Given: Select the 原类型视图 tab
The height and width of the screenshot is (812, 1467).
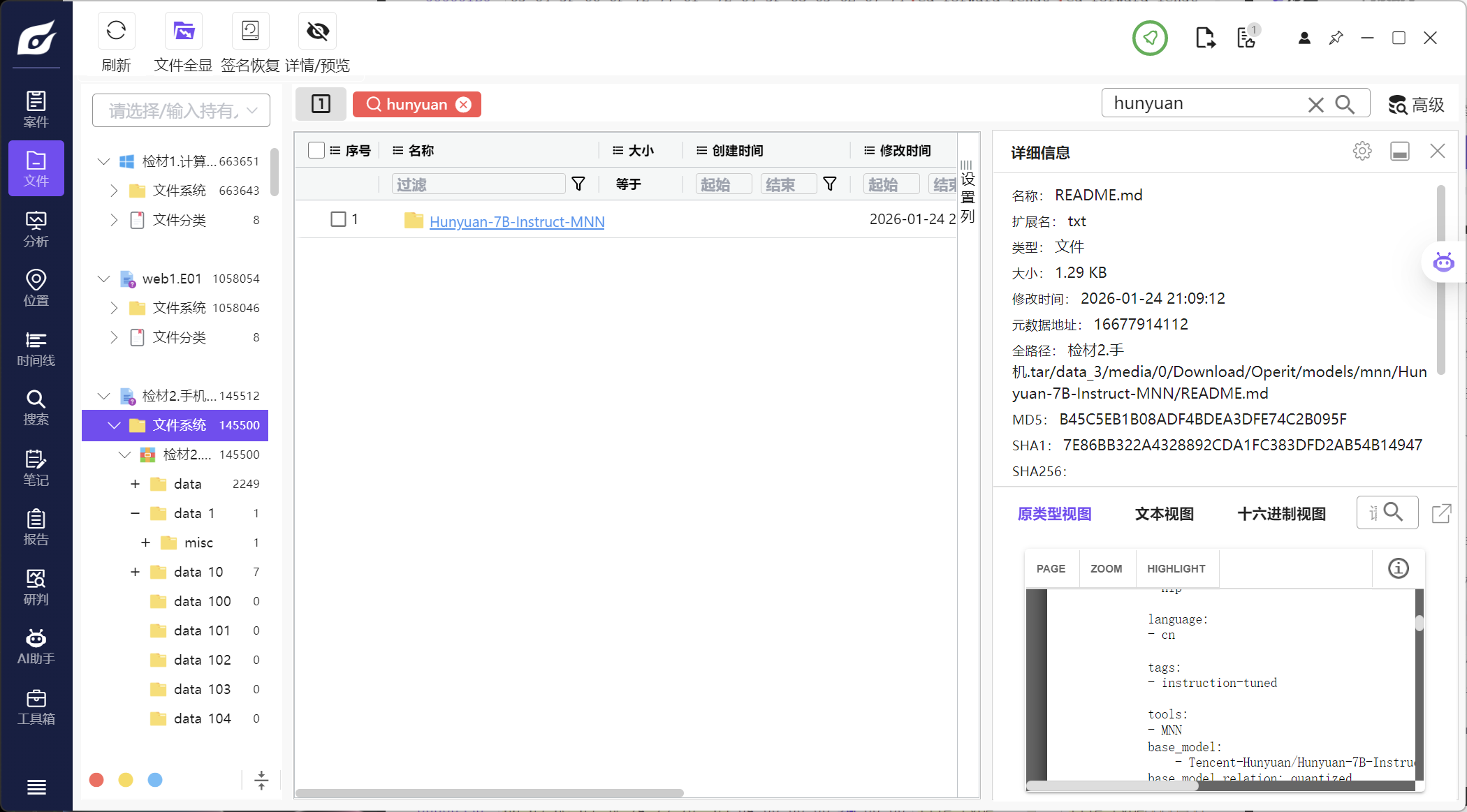Looking at the screenshot, I should [1054, 514].
